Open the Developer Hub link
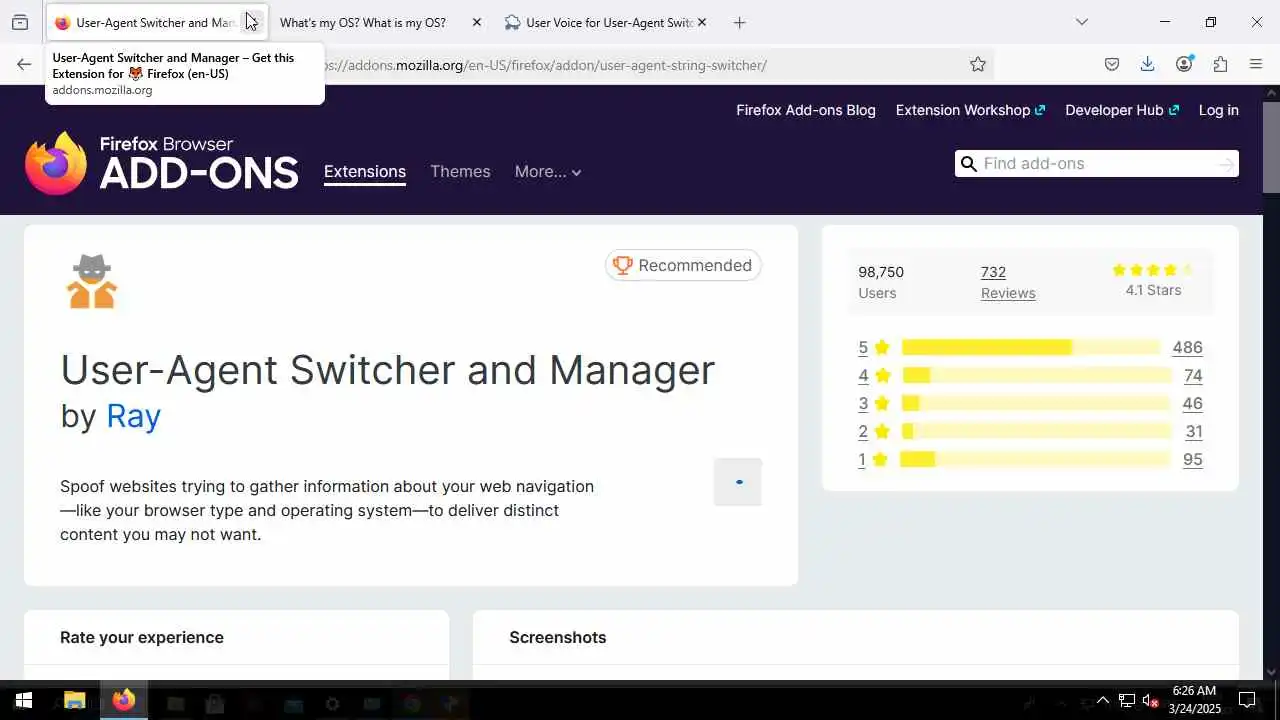Viewport: 1280px width, 720px height. tap(1122, 110)
